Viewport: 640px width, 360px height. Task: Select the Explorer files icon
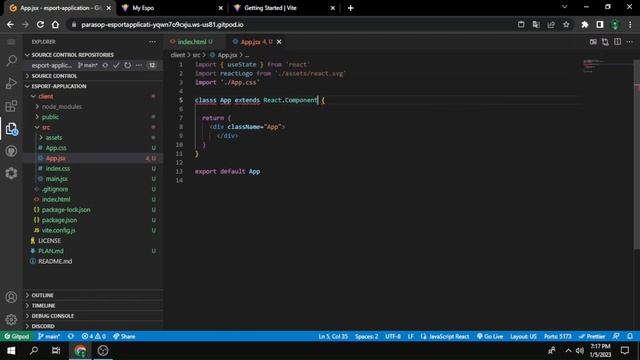11,129
